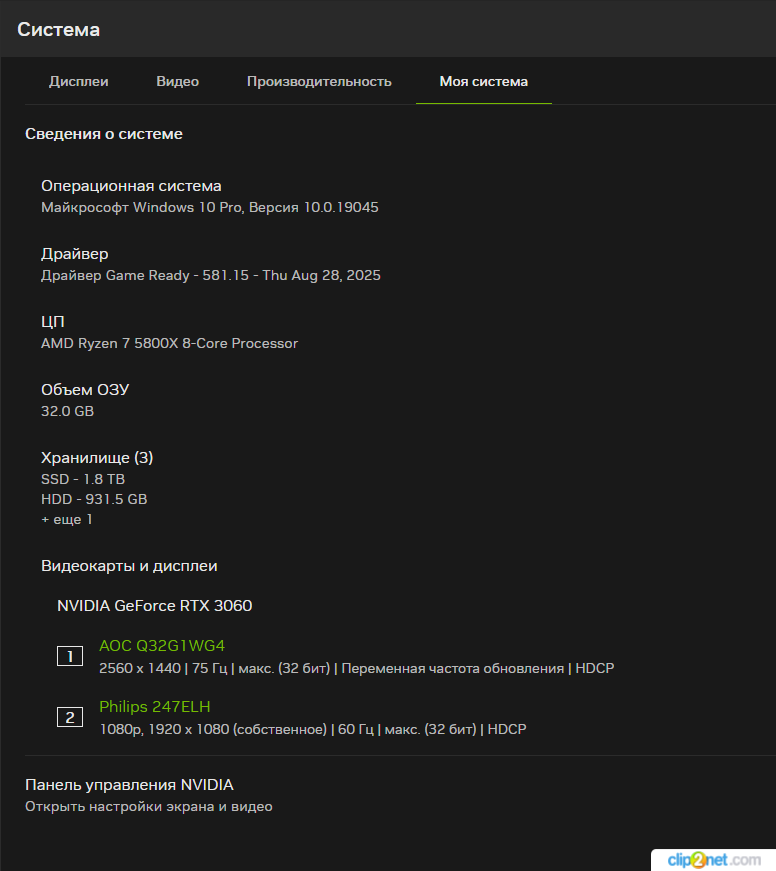The height and width of the screenshot is (871, 776).
Task: Click the Моя система tab
Action: tap(483, 82)
